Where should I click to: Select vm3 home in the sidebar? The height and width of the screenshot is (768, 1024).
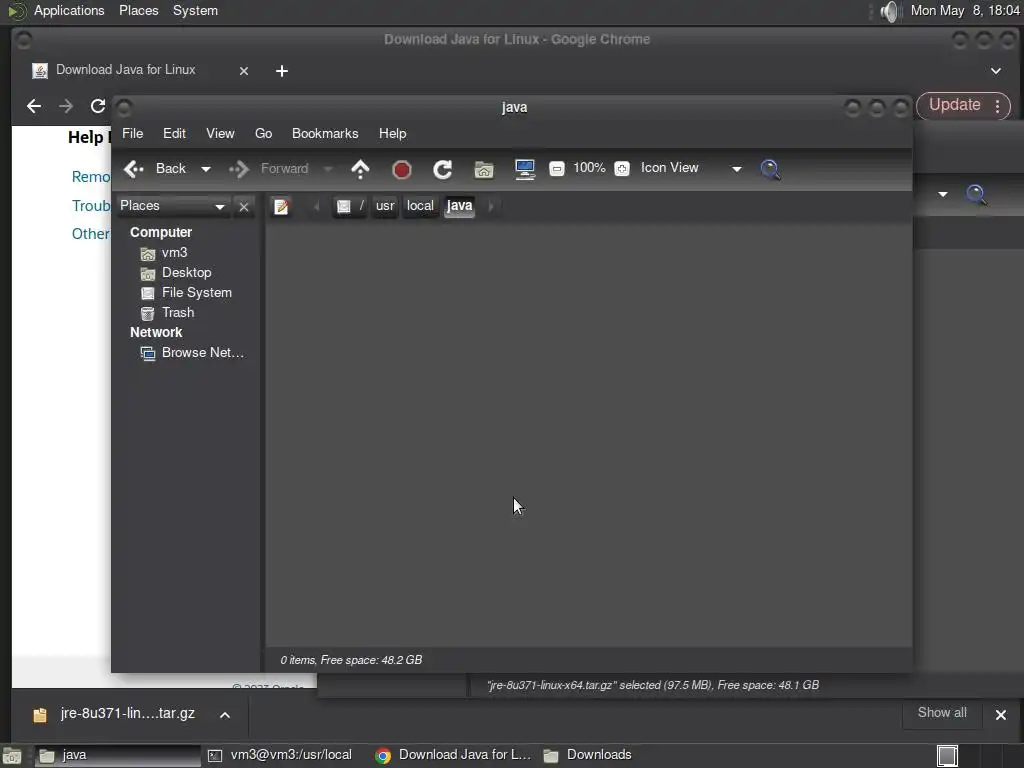tap(164, 253)
